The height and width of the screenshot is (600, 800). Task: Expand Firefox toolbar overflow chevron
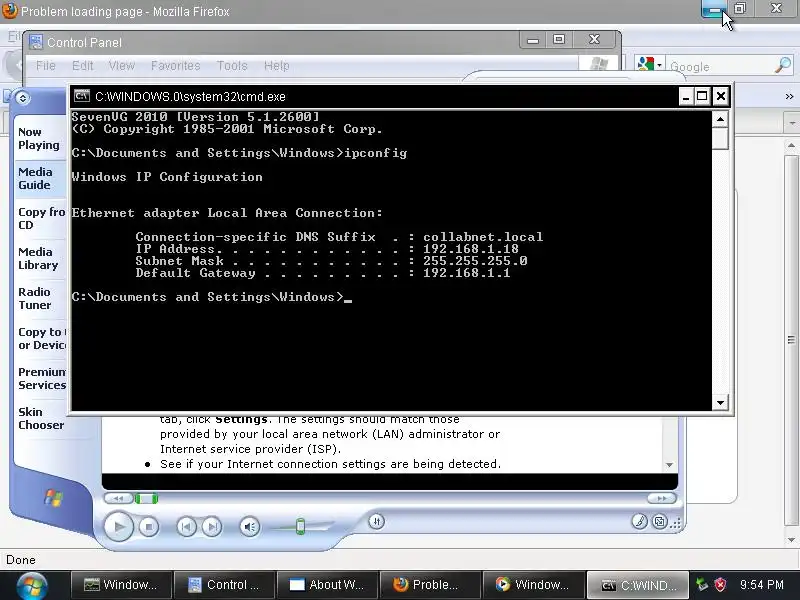789,96
